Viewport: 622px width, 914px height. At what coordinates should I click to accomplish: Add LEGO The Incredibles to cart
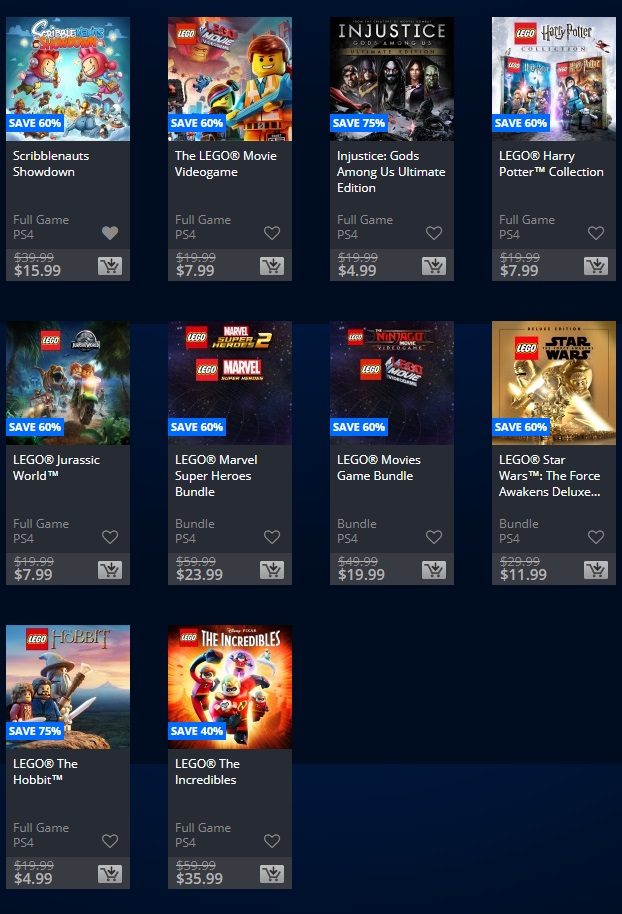point(272,874)
